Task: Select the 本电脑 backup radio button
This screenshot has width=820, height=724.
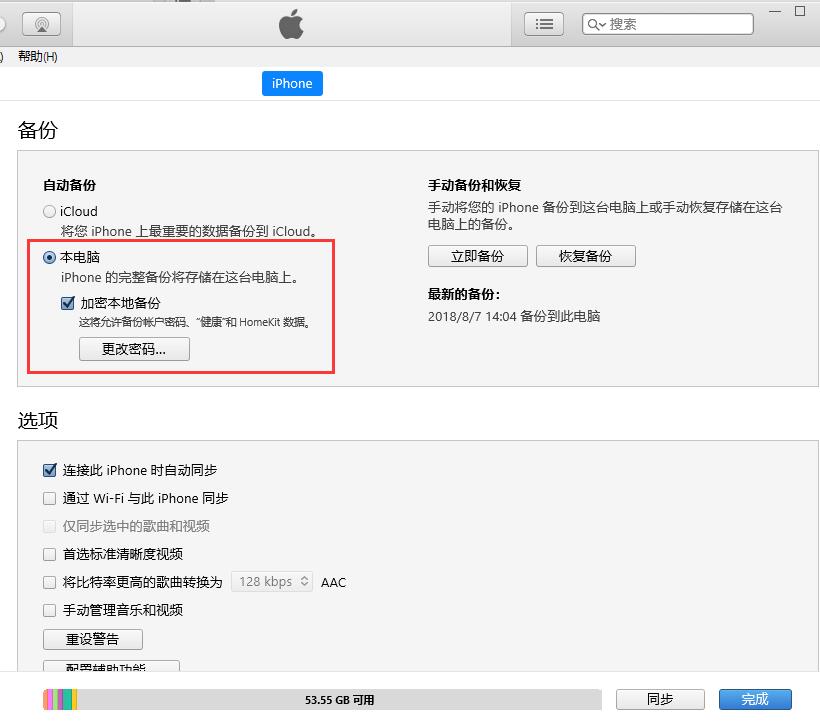Action: point(49,258)
